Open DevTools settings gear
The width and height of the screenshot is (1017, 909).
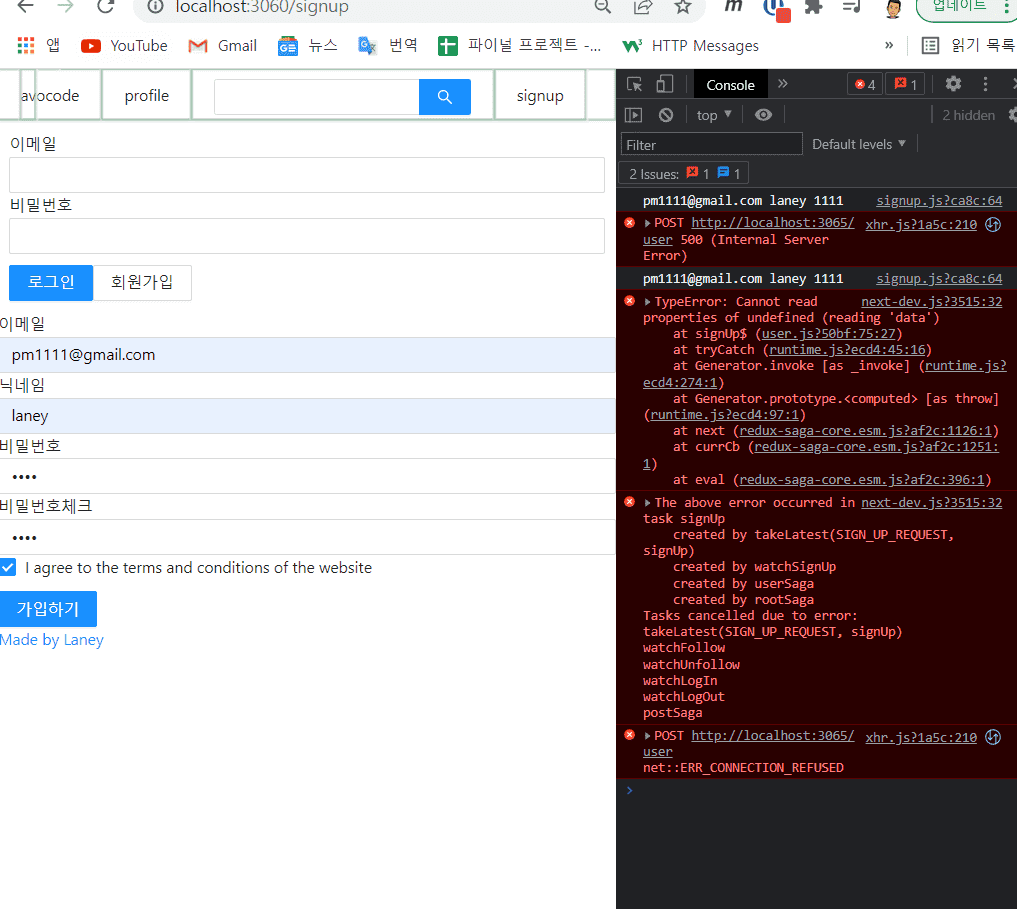click(953, 84)
